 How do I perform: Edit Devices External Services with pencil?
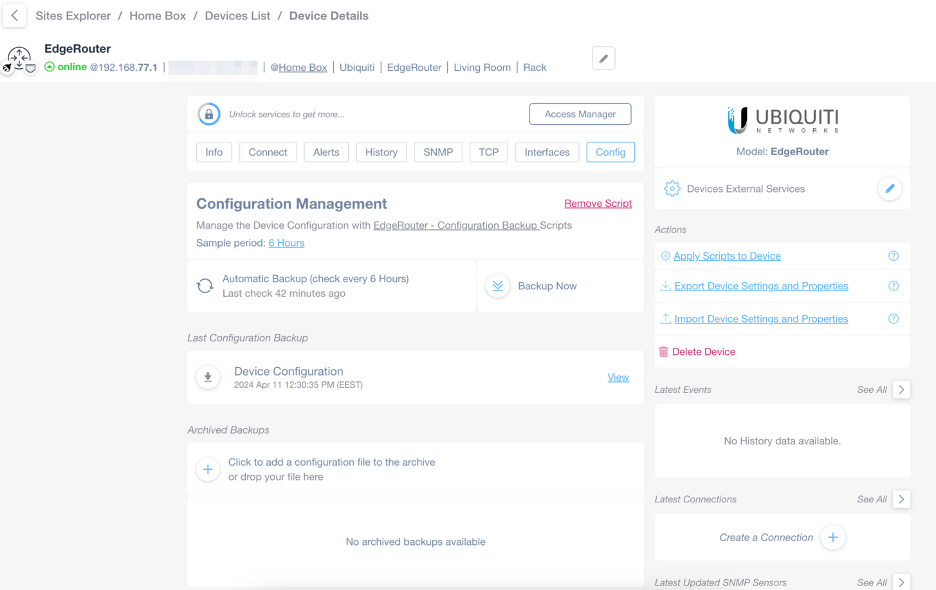point(889,189)
